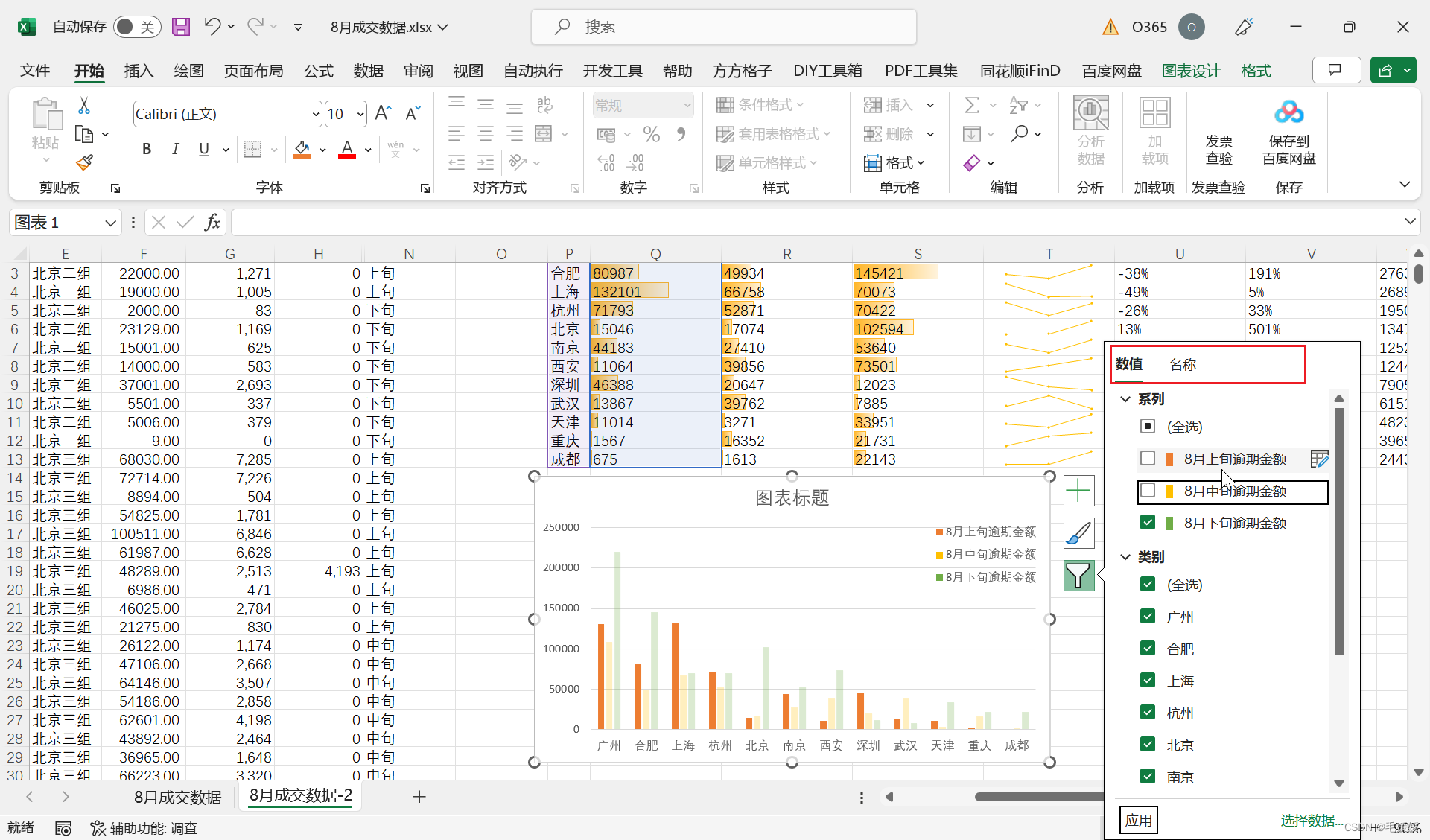Click the fill color bucket swatch
Image resolution: width=1430 pixels, height=840 pixels.
coord(302,150)
